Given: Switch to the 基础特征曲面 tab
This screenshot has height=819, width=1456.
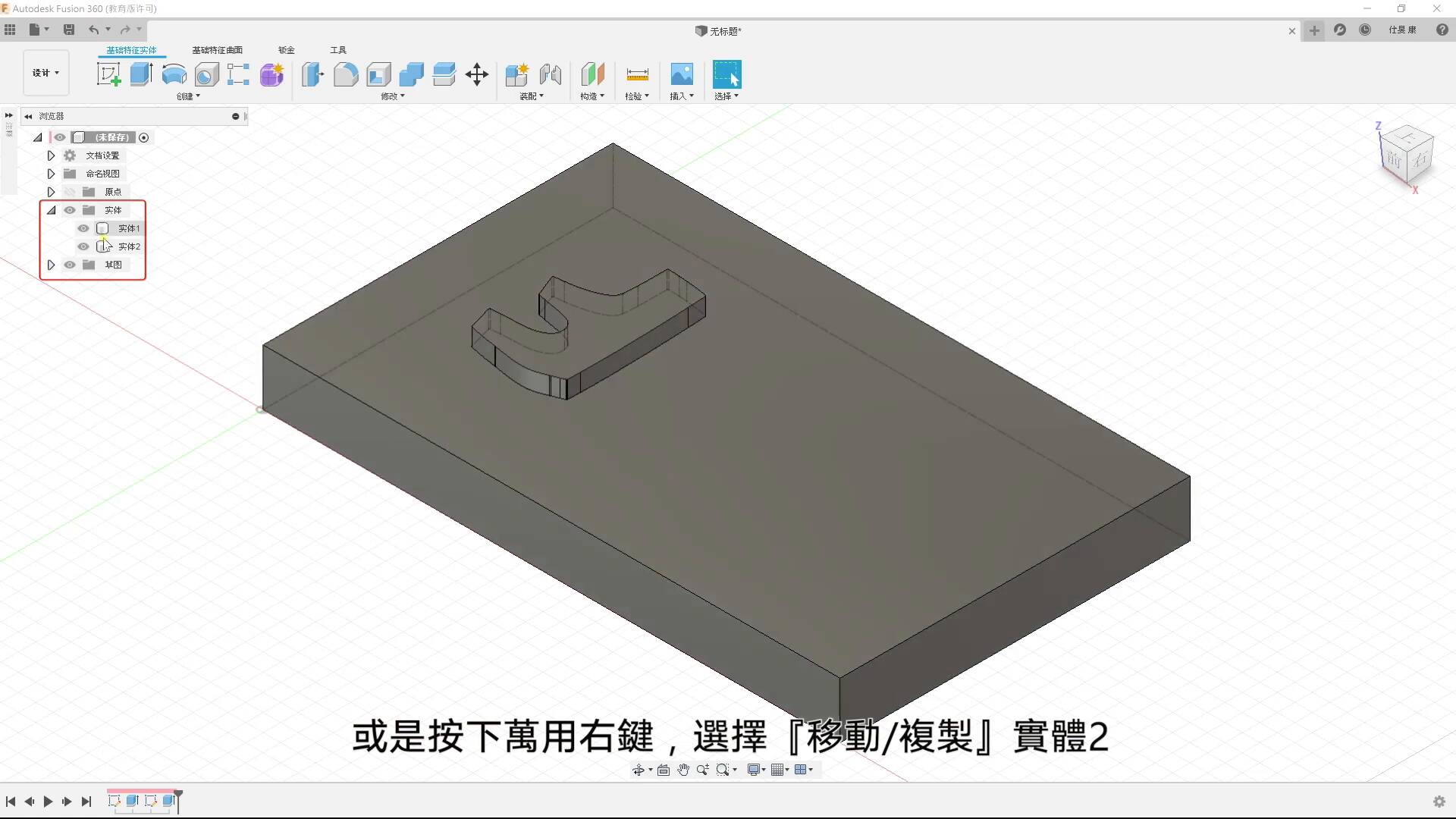Looking at the screenshot, I should (217, 50).
